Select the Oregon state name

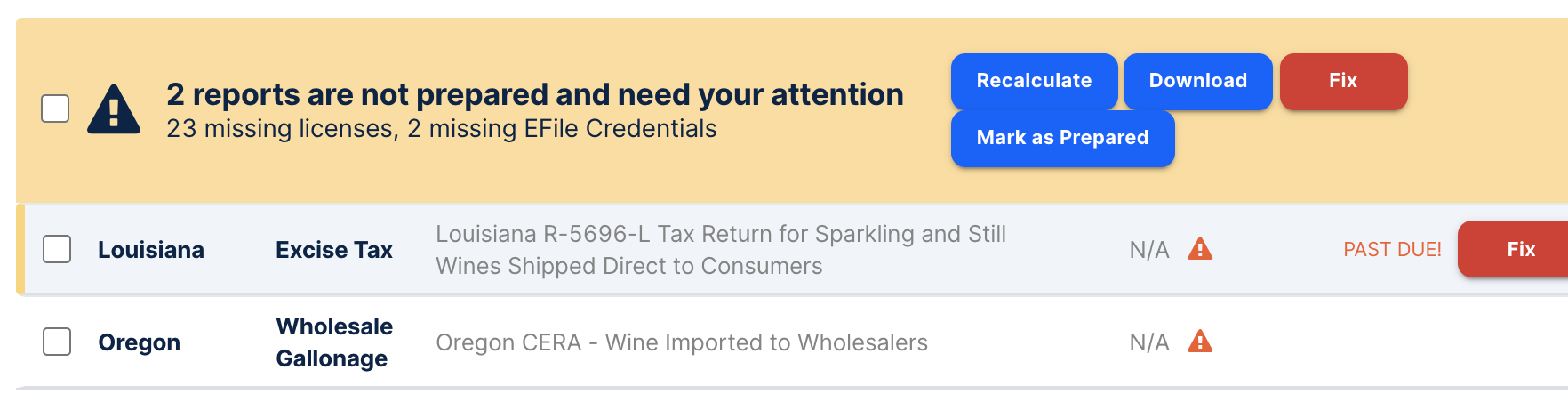(140, 342)
